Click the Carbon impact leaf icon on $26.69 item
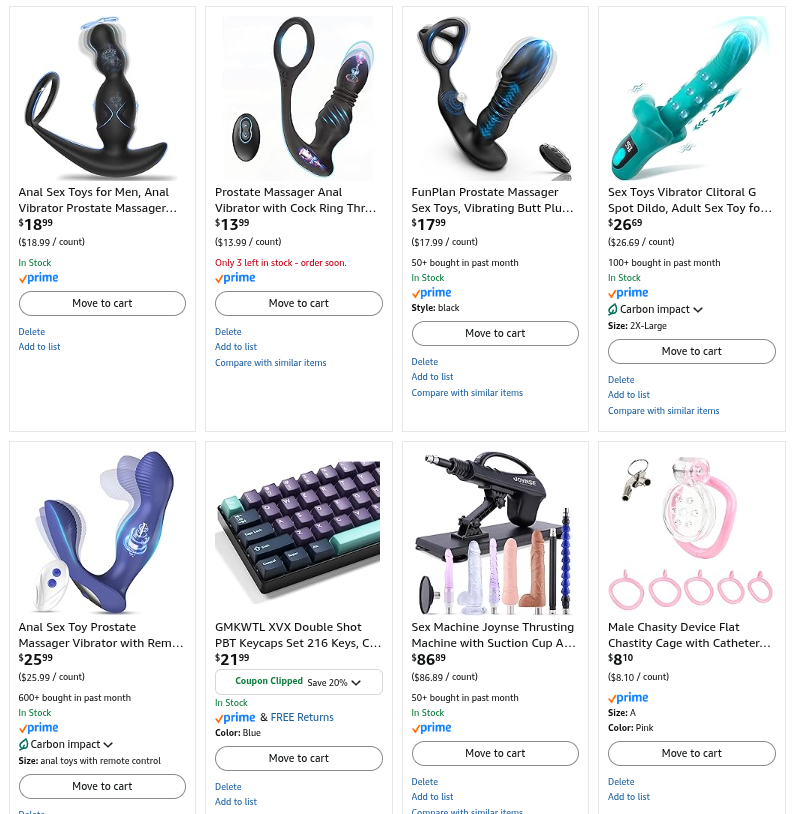This screenshot has height=814, width=793. pos(613,309)
